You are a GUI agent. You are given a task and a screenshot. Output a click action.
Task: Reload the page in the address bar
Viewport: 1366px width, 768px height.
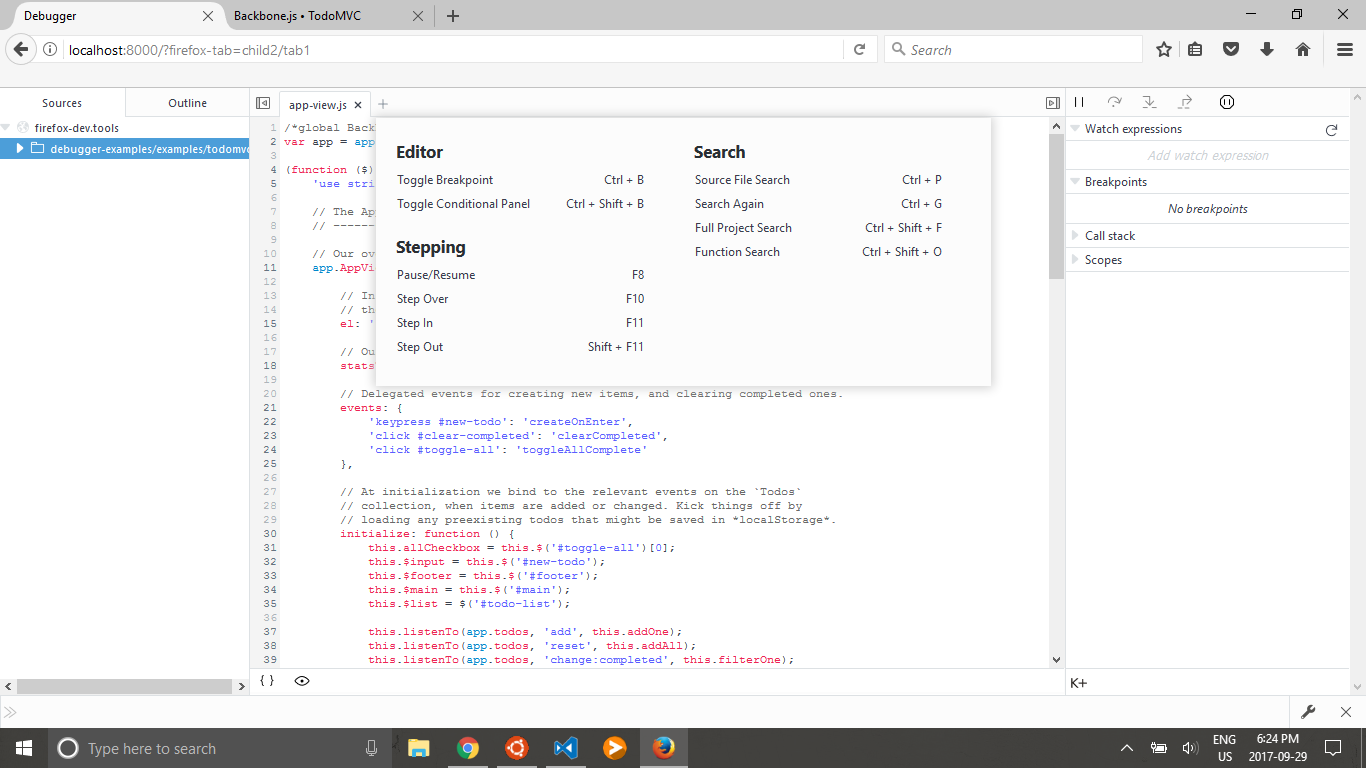859,49
